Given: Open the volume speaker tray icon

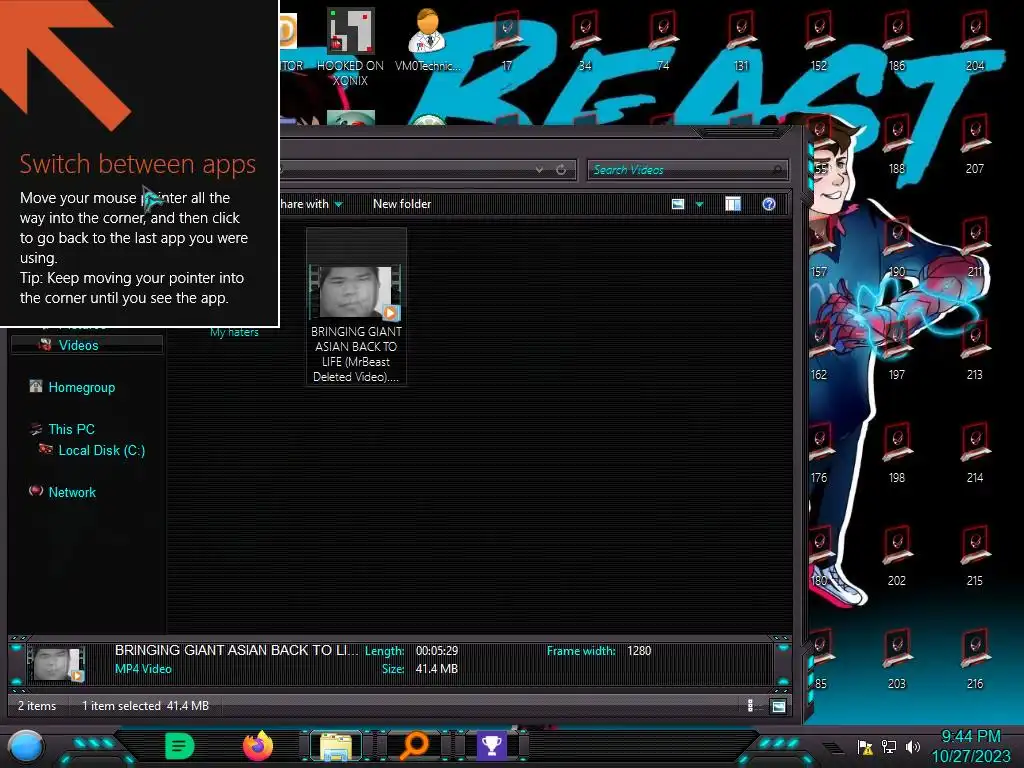Looking at the screenshot, I should pos(912,747).
